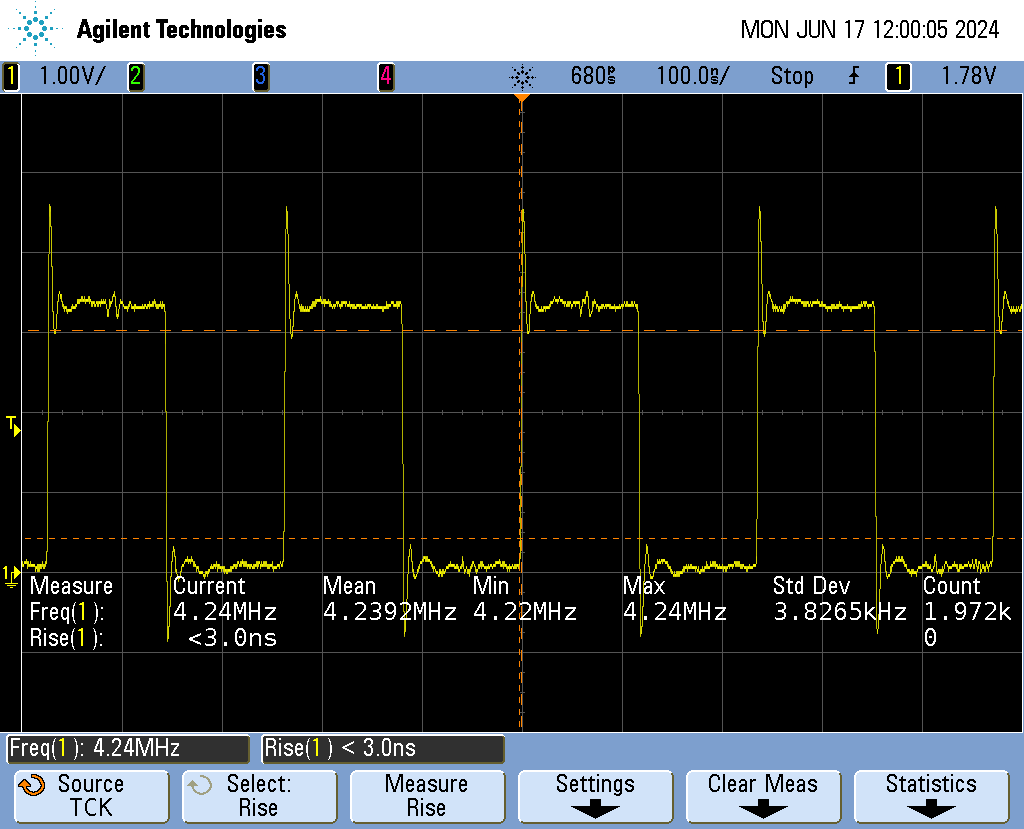Toggle the Statistics softkey

click(x=931, y=795)
